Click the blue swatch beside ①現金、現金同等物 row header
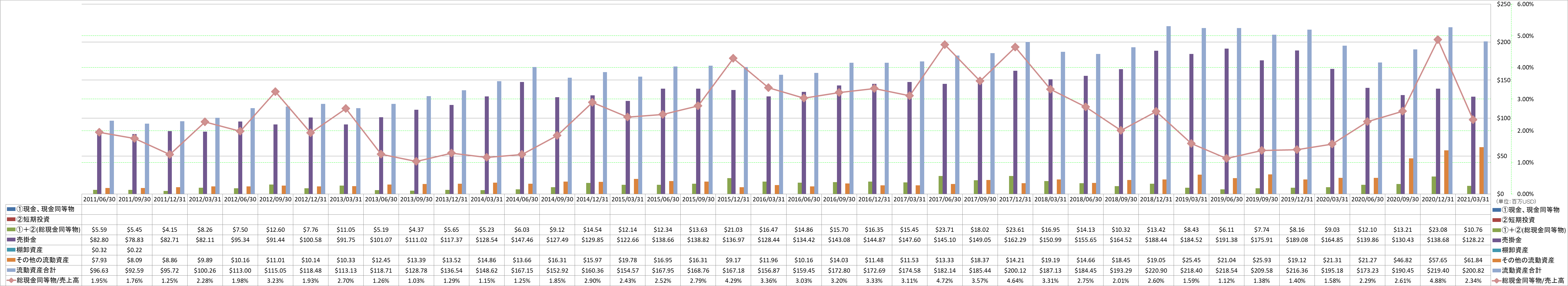1568x286 pixels. point(11,209)
